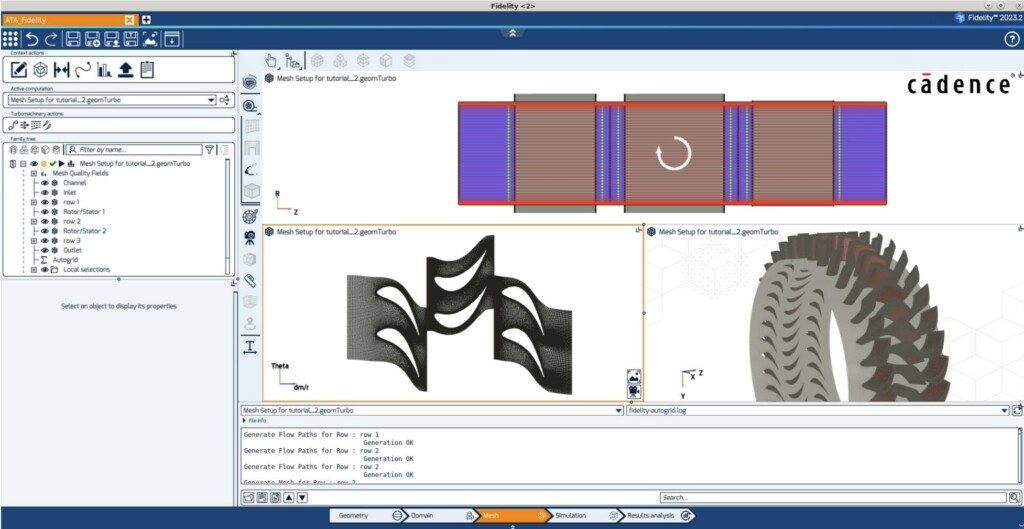Select the ATA_Fidelity project tab
This screenshot has width=1024, height=529.
click(x=69, y=20)
